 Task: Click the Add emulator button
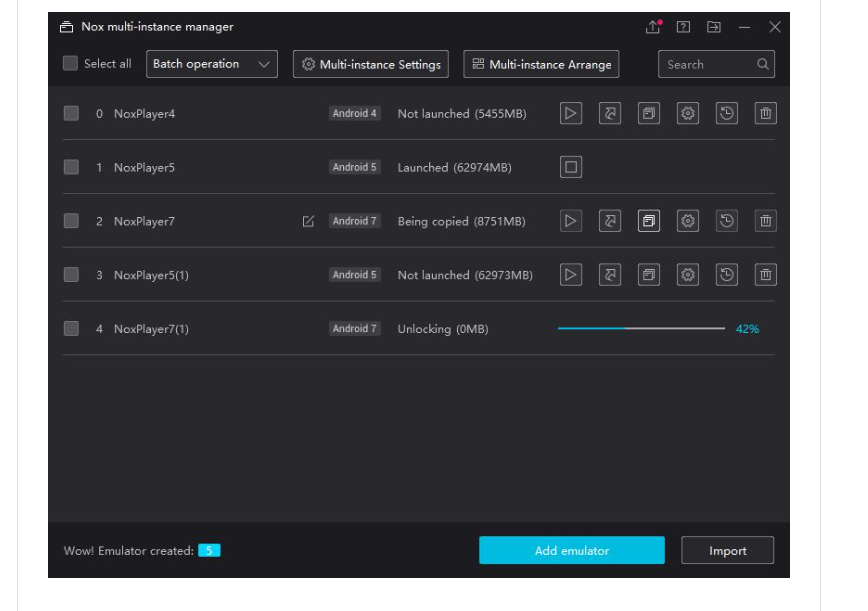pos(572,550)
